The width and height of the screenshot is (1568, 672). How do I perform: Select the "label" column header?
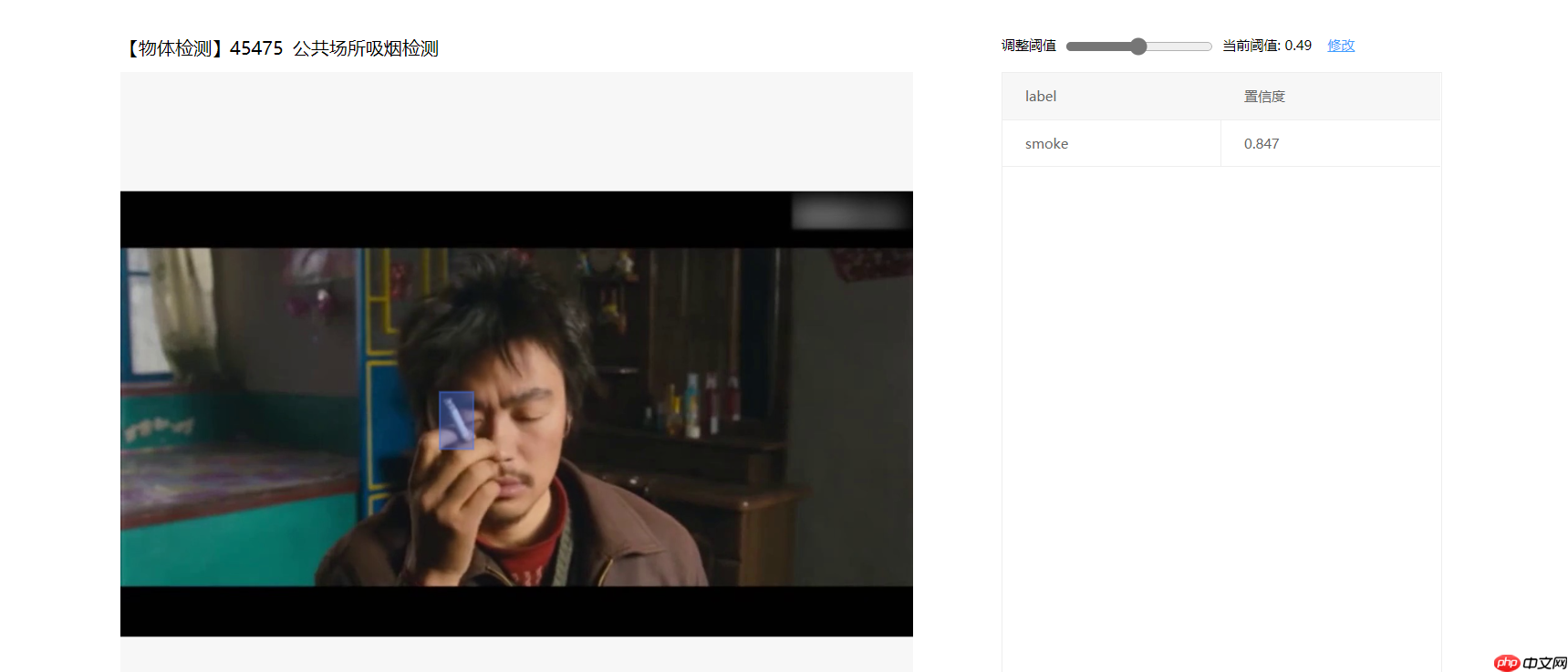point(1040,97)
